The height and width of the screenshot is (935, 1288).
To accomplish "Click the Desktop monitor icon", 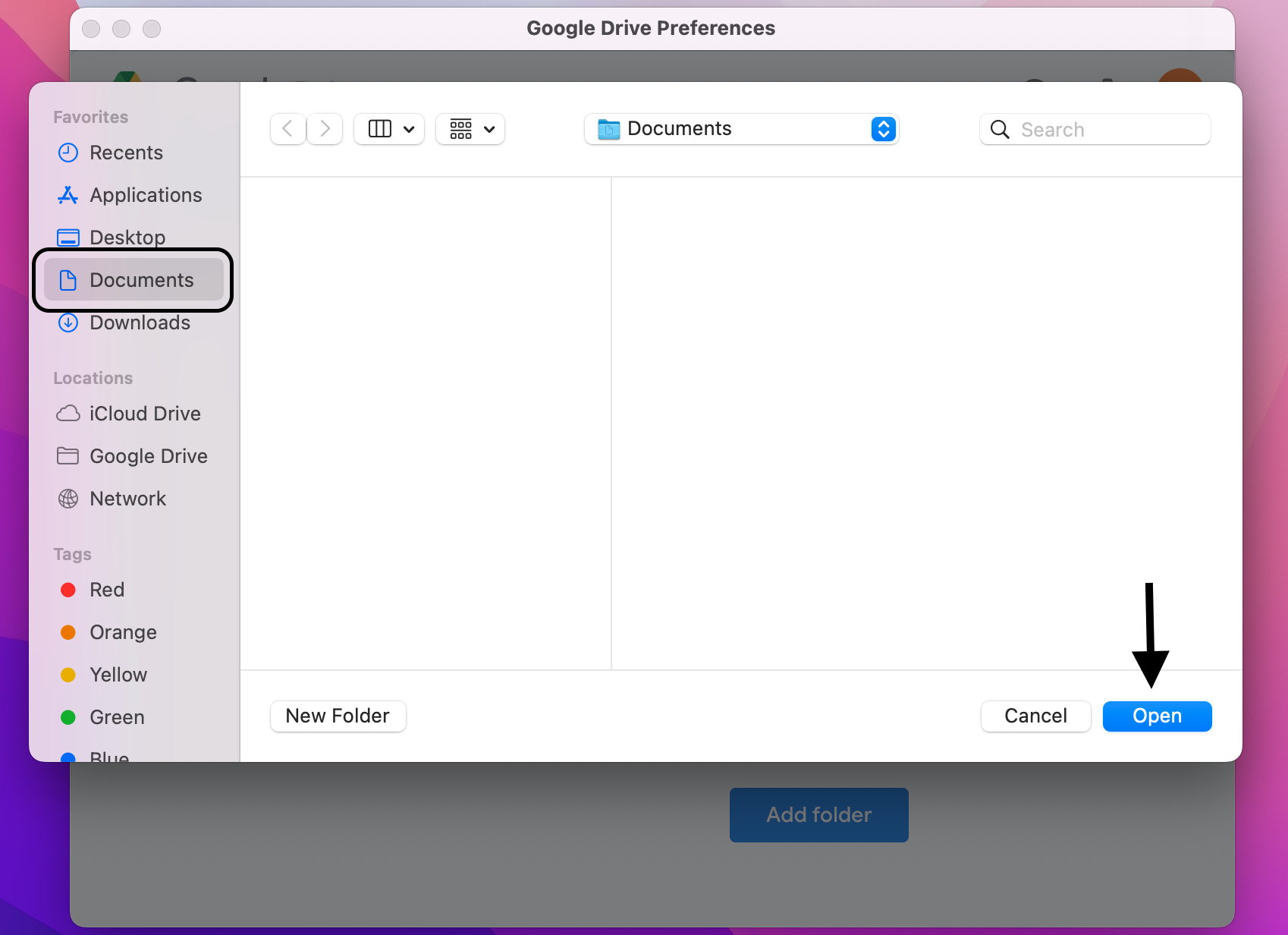I will [x=68, y=238].
